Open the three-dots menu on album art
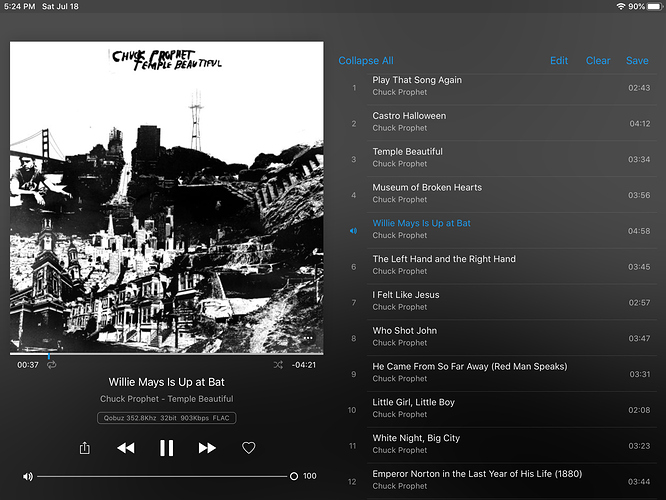The height and width of the screenshot is (500, 666). click(x=308, y=338)
